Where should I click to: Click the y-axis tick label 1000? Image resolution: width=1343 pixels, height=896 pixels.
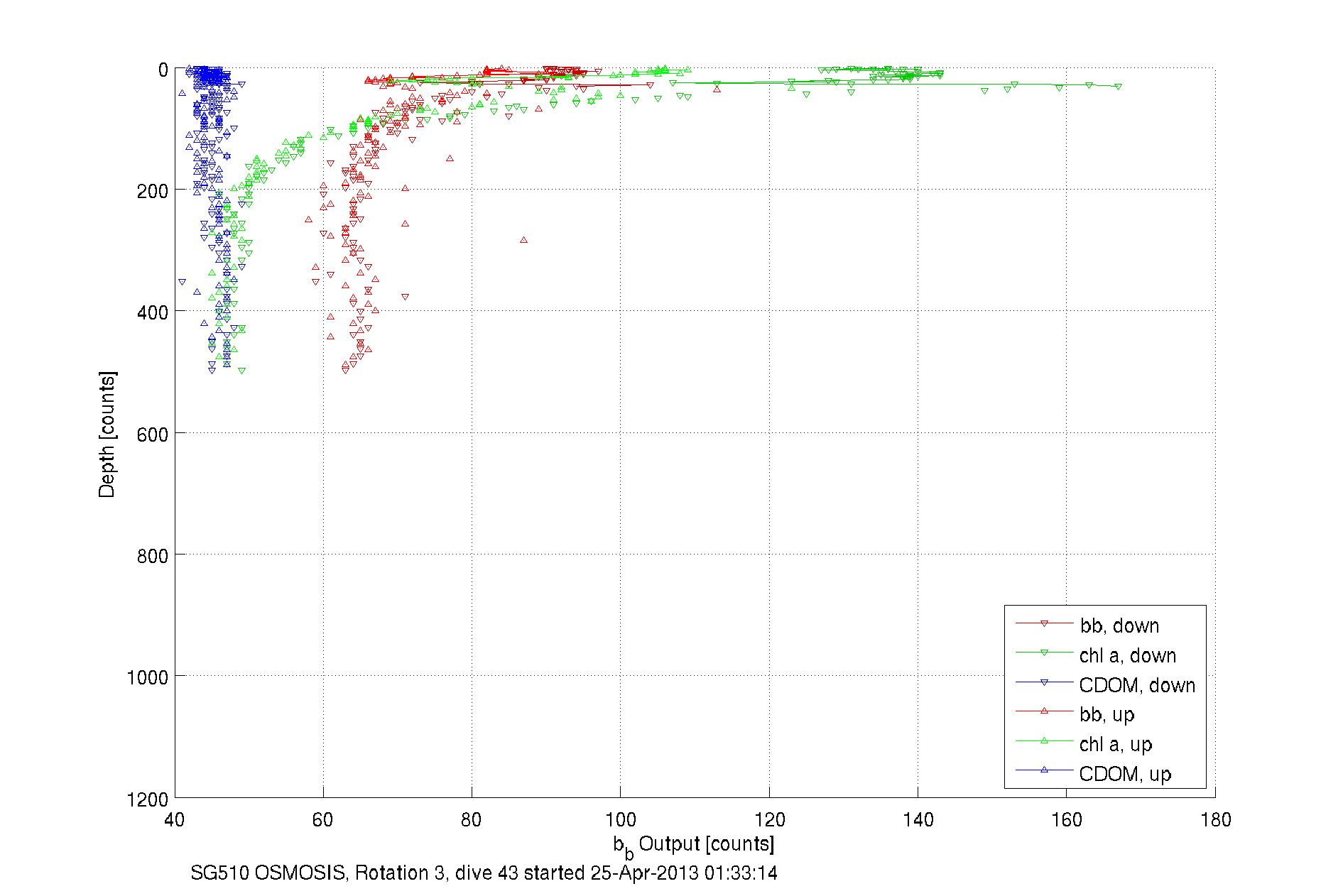point(147,677)
